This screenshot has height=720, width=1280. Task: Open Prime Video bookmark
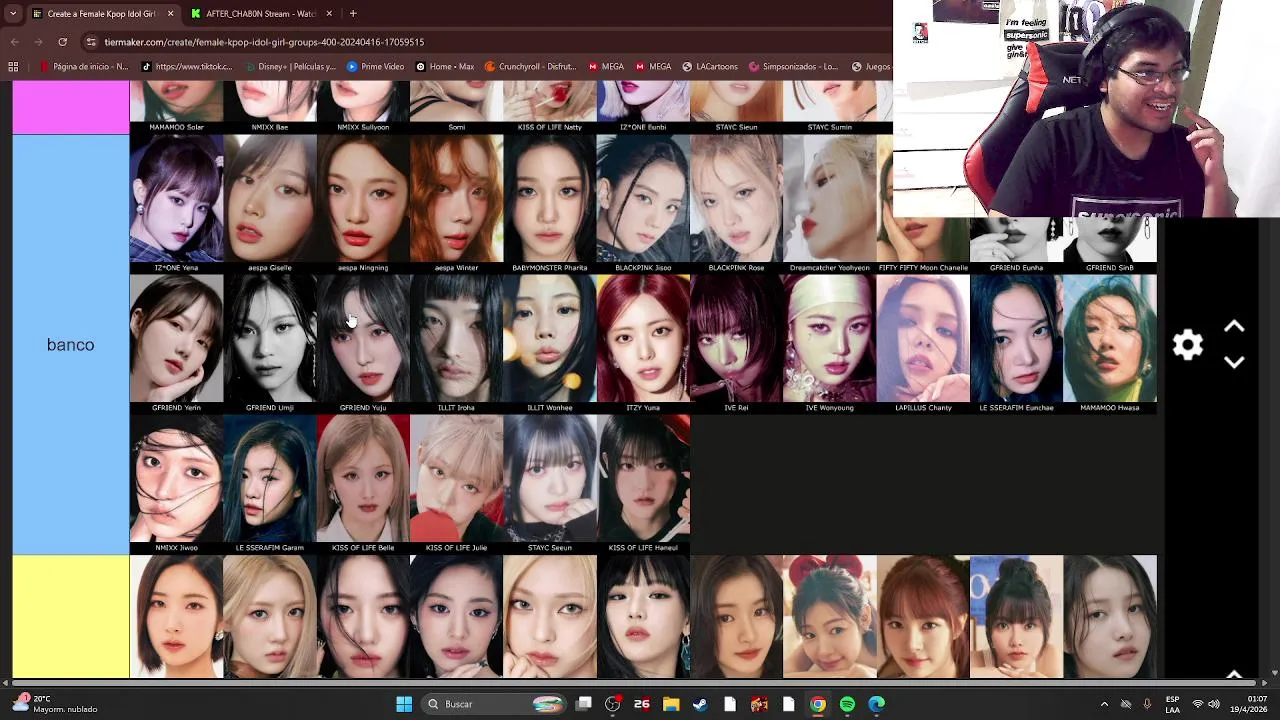click(x=375, y=67)
